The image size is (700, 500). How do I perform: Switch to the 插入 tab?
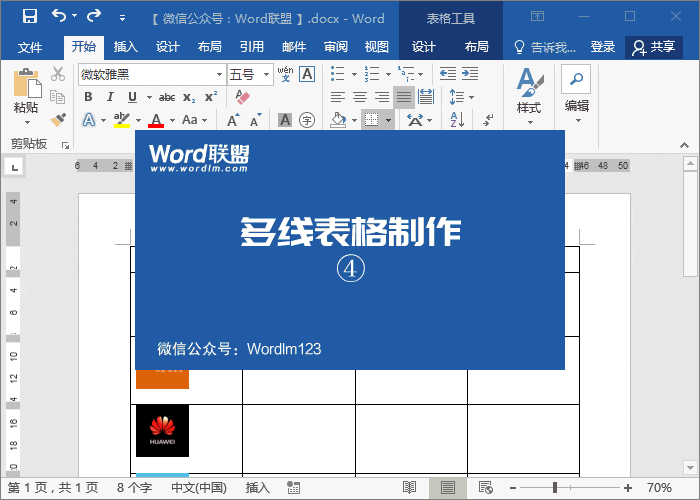(x=125, y=47)
